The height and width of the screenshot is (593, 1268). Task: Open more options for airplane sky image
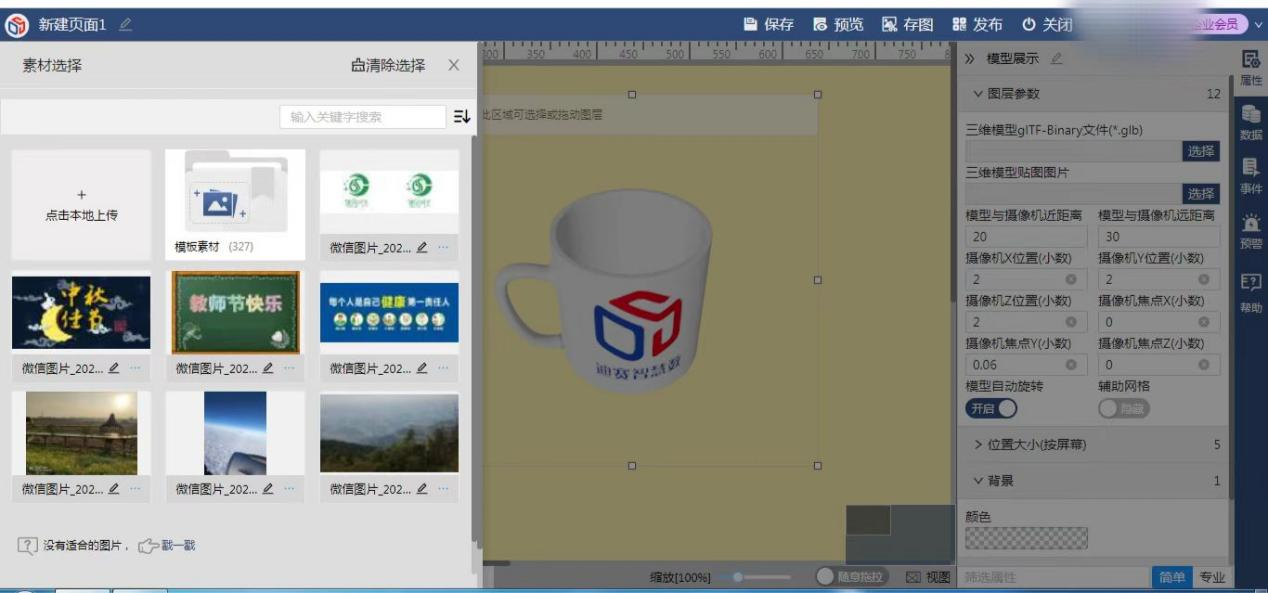click(289, 489)
